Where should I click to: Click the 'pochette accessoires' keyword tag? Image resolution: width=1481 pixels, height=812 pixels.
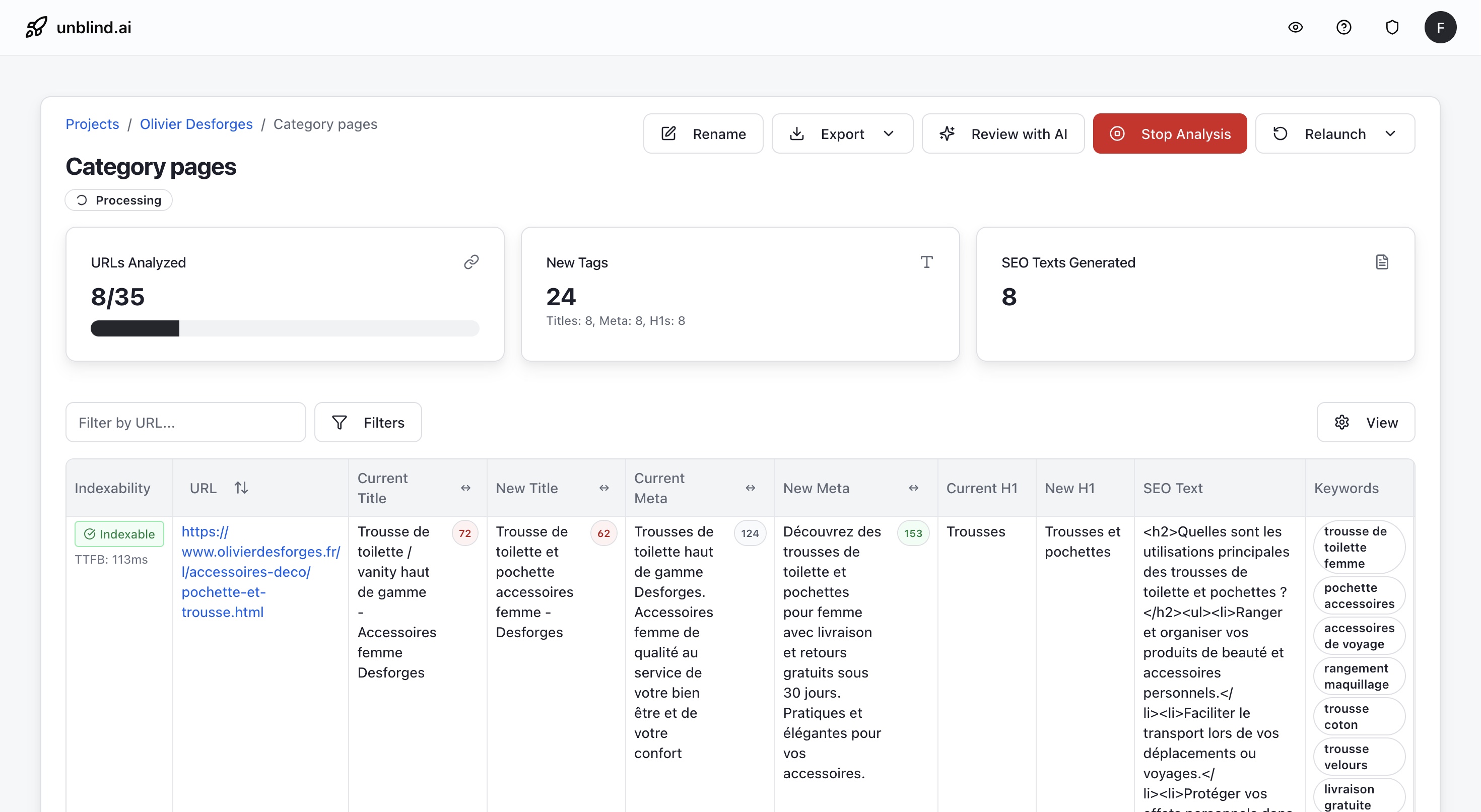(x=1359, y=596)
